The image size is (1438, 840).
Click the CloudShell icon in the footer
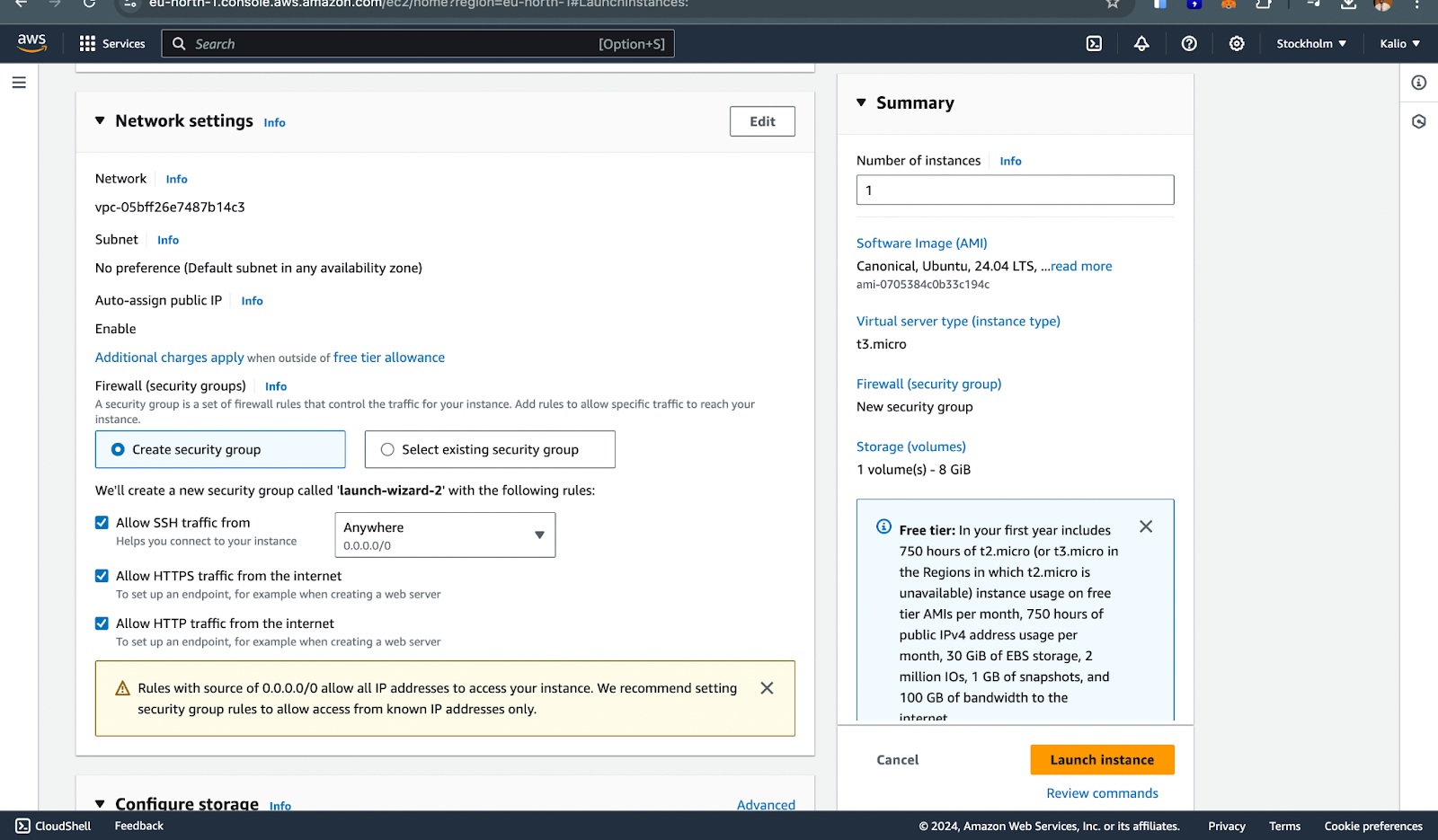22,826
